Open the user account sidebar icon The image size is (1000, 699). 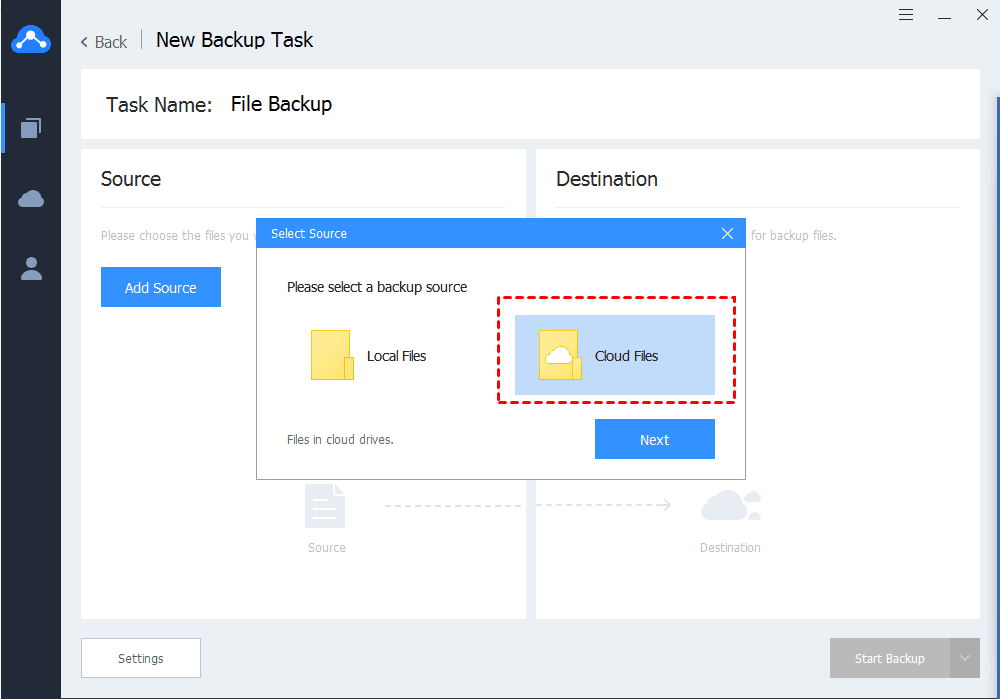click(31, 269)
